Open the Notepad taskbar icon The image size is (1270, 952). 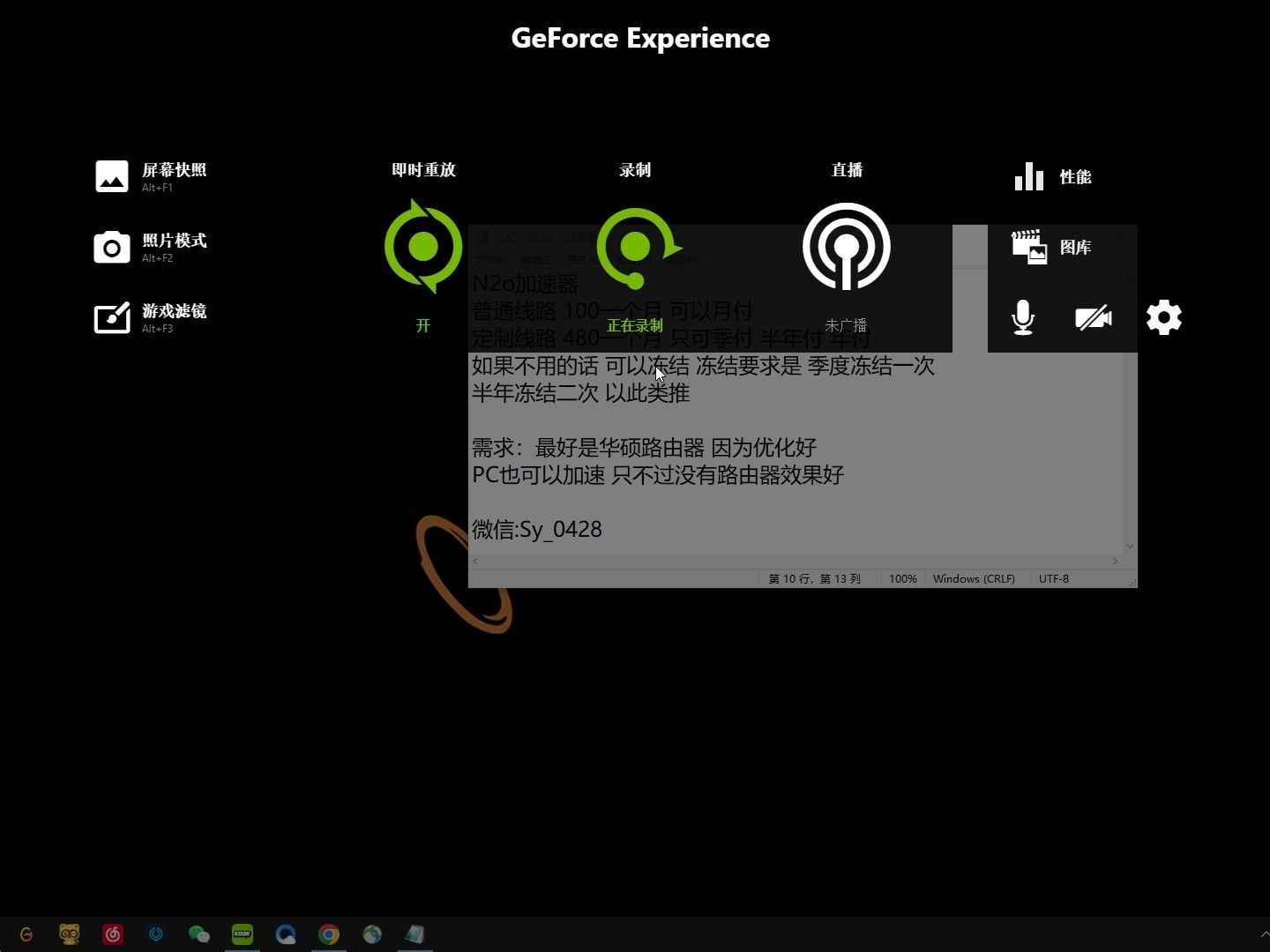[x=415, y=934]
